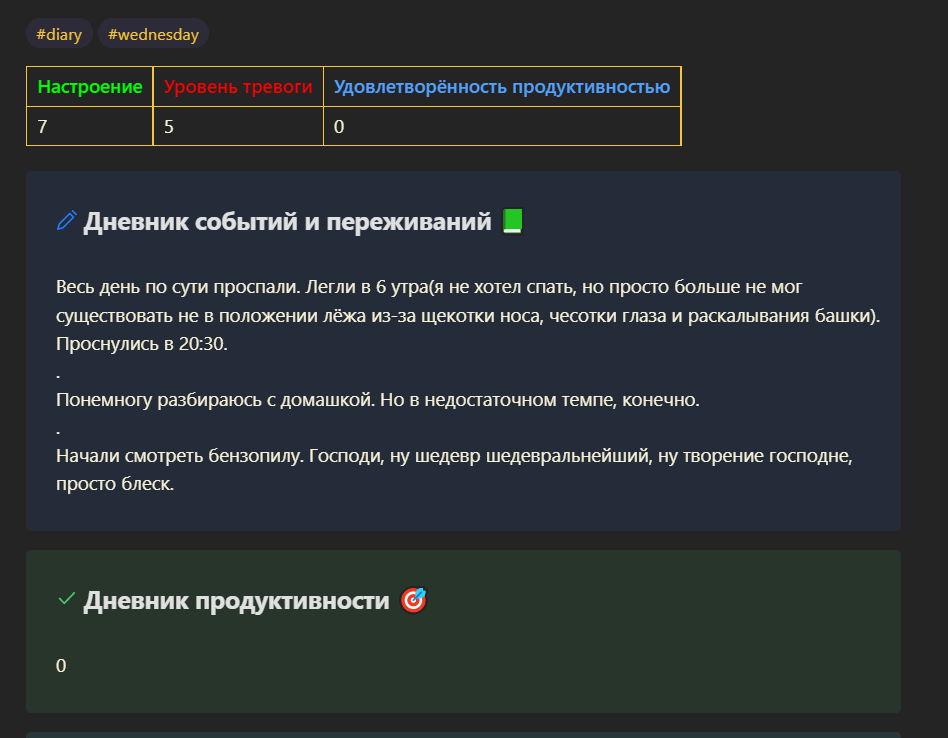Select the Удовлетворённость продуктивностью header cell
Image resolution: width=948 pixels, height=738 pixels.
(502, 86)
